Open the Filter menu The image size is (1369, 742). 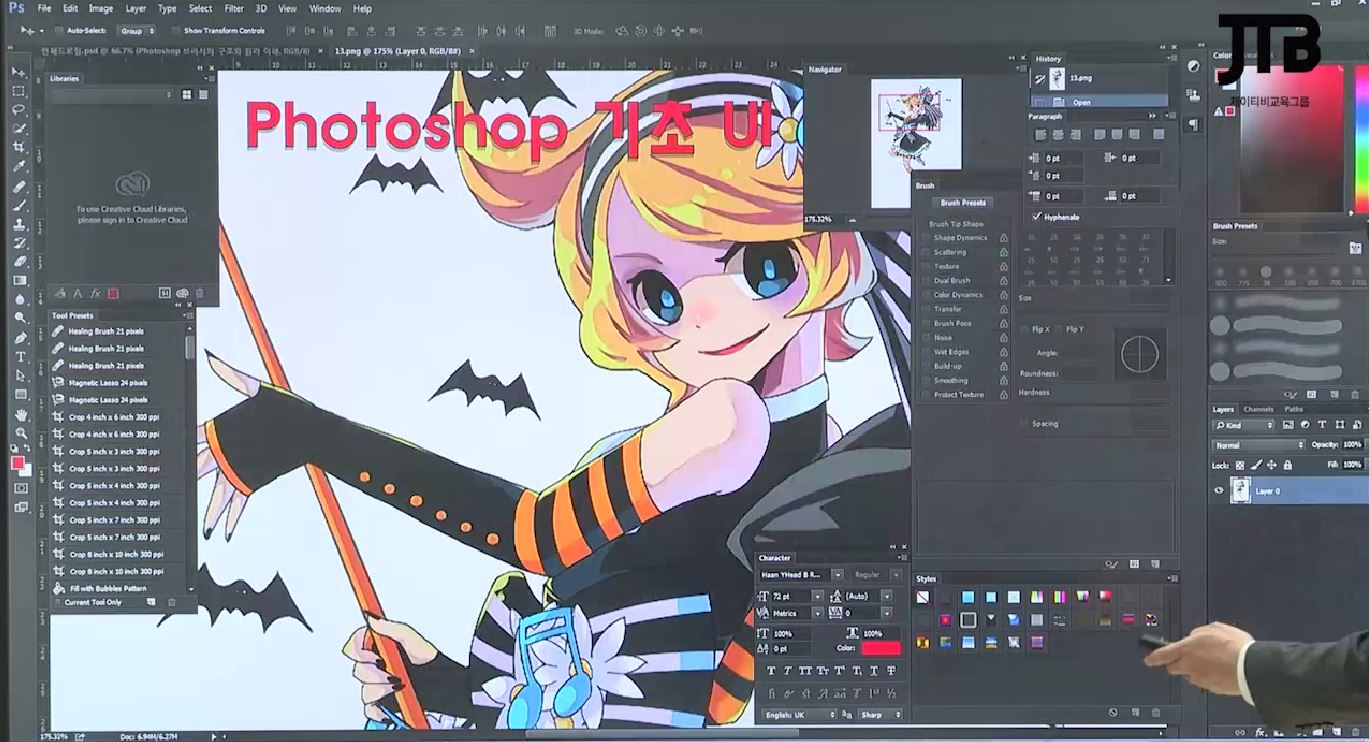pyautogui.click(x=234, y=8)
